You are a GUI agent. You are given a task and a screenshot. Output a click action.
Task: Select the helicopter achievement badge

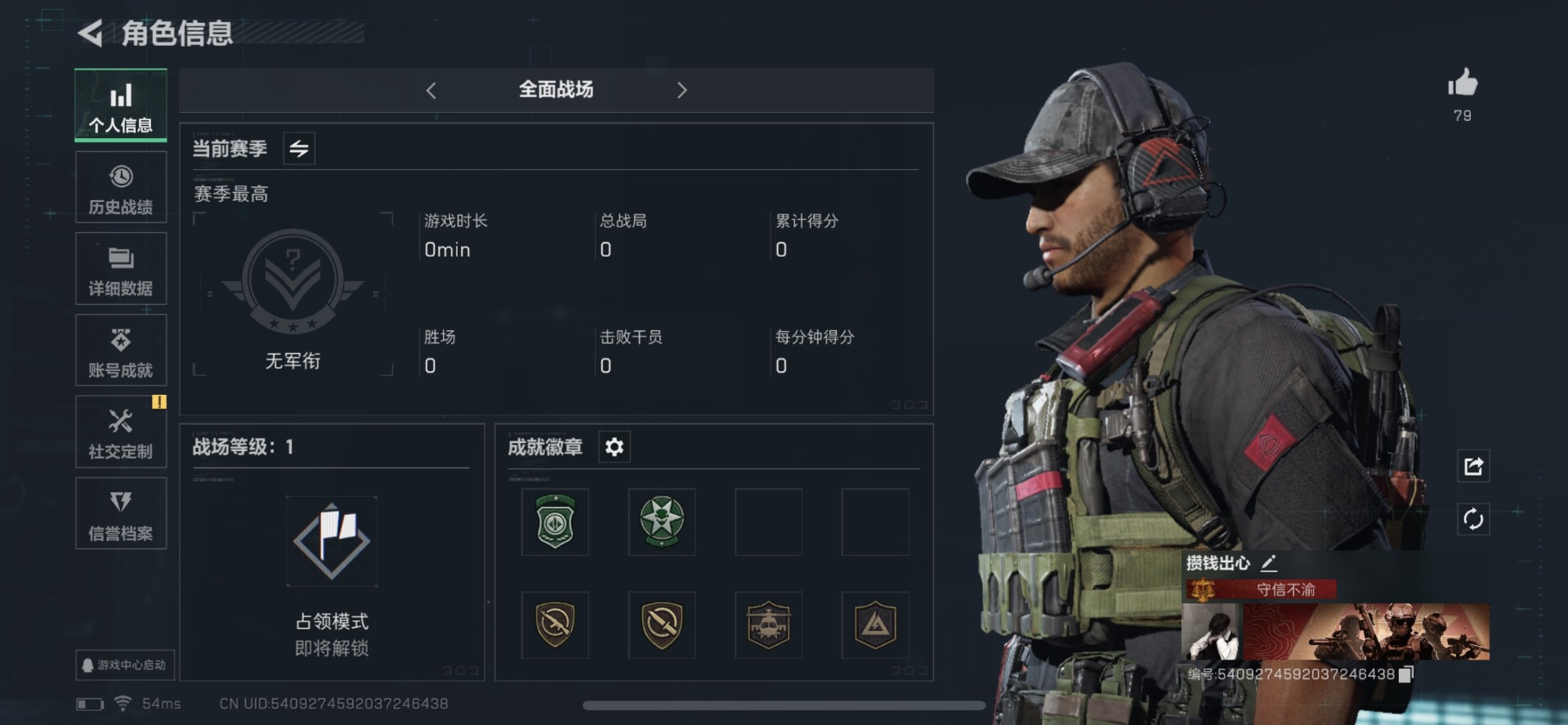click(768, 625)
